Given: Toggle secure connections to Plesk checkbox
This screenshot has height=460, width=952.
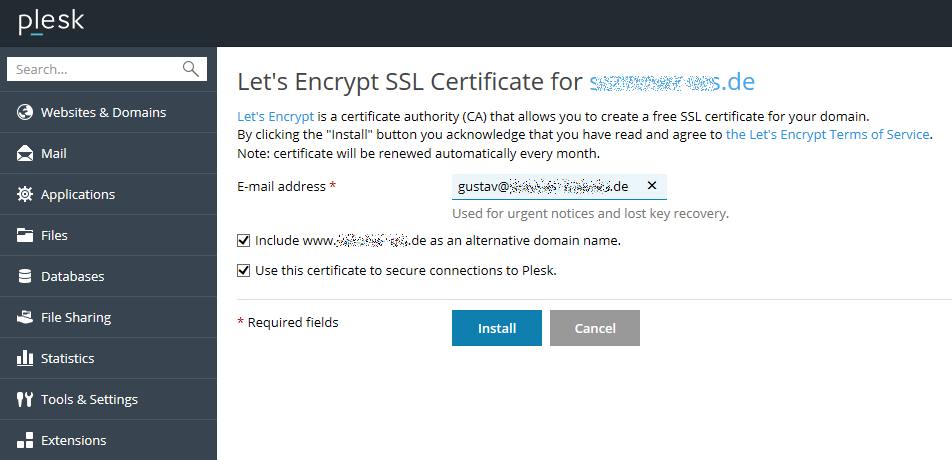Looking at the screenshot, I should [x=243, y=270].
